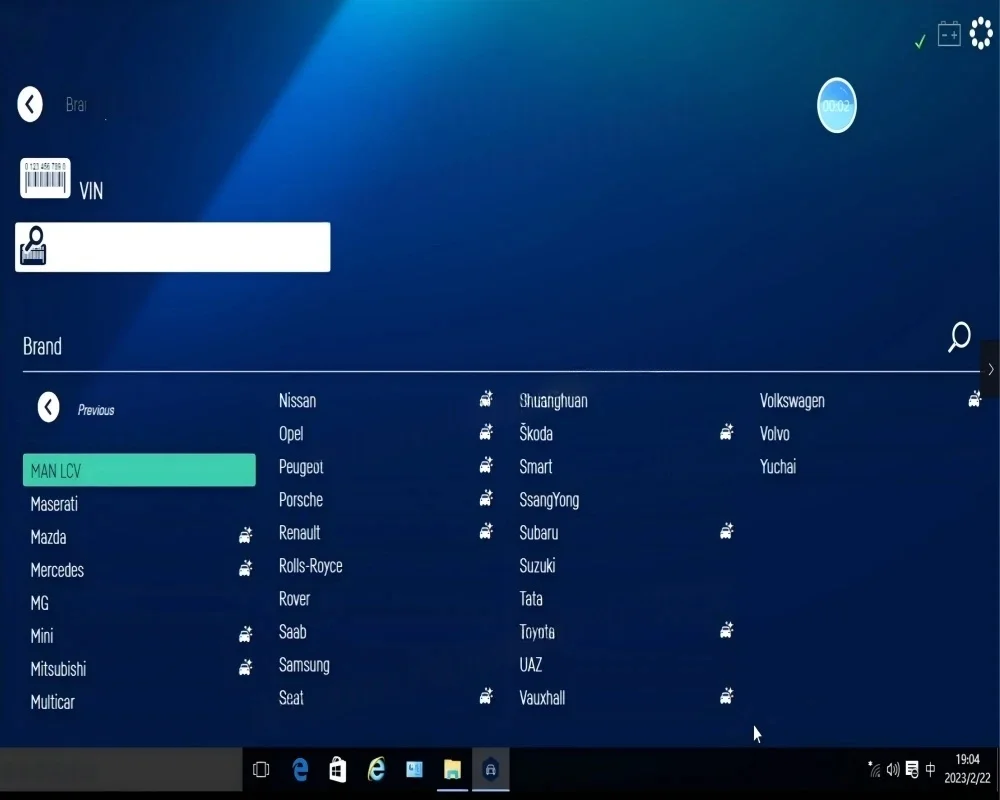Select the Porsche brand
This screenshot has width=1000, height=800.
coord(301,500)
